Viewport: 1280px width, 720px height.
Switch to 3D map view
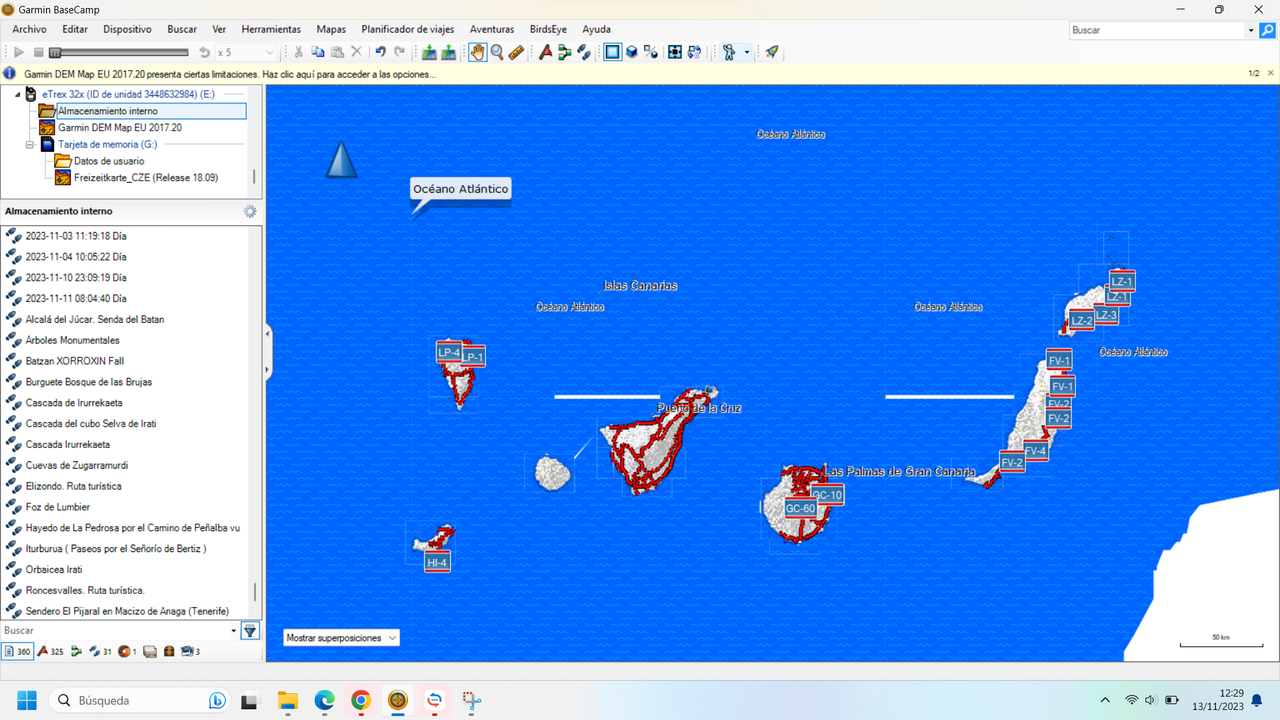point(632,52)
